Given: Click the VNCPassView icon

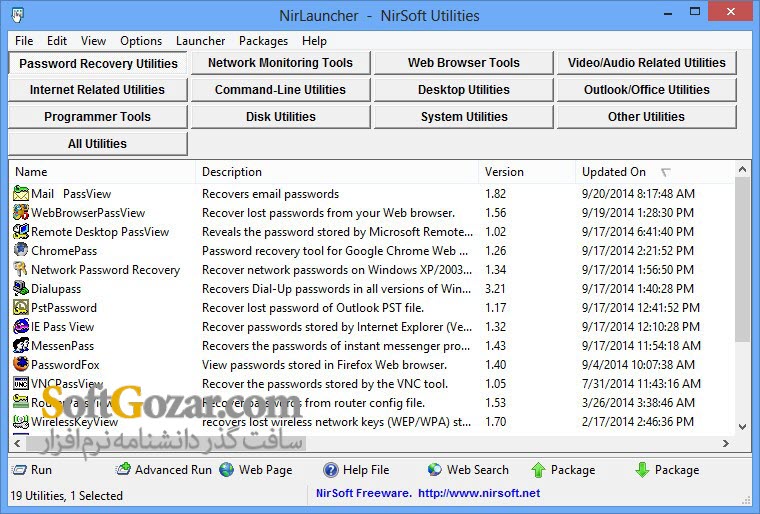Looking at the screenshot, I should tap(21, 383).
